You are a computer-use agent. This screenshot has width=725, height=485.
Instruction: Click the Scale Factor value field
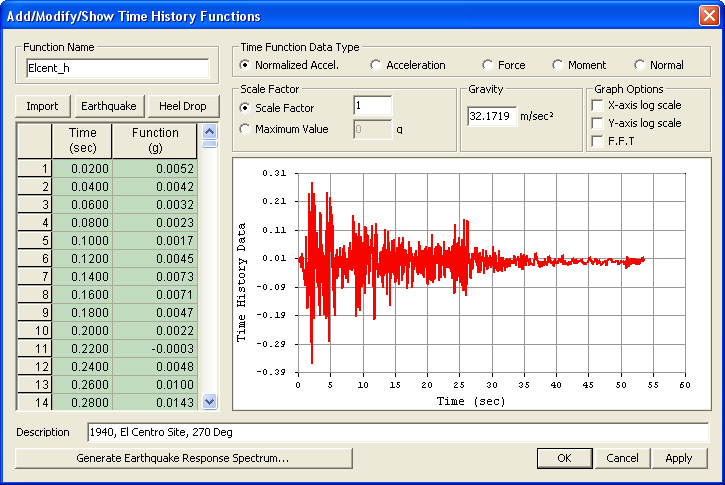click(x=372, y=106)
